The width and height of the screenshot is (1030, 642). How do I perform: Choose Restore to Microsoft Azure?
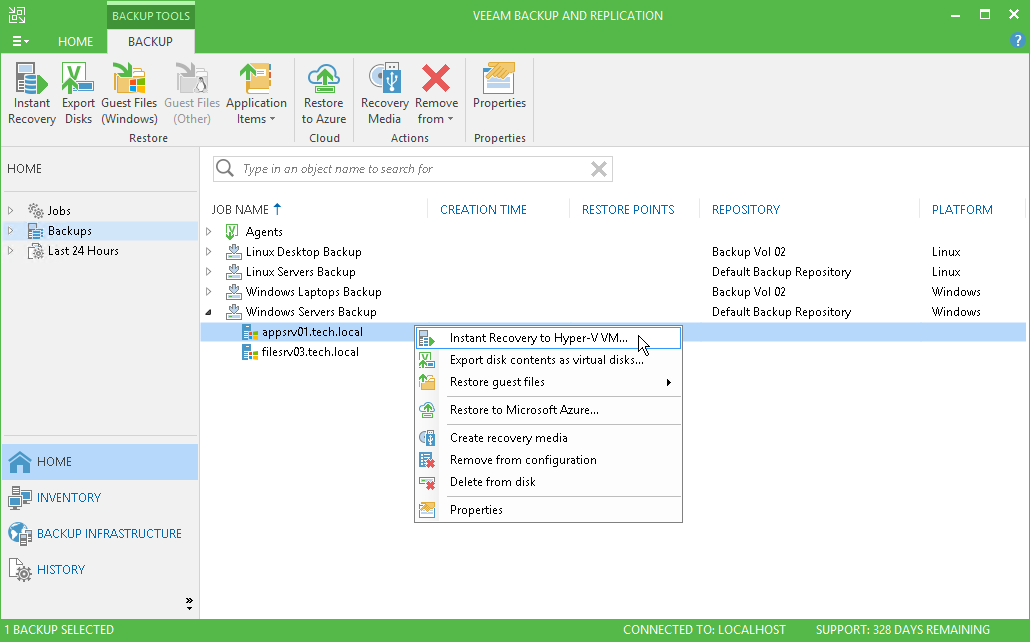click(549, 410)
